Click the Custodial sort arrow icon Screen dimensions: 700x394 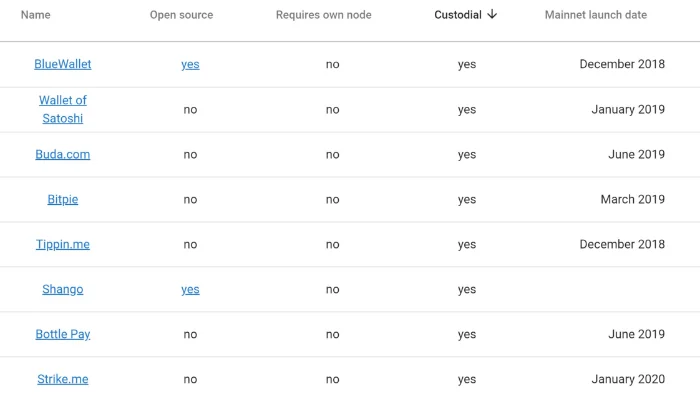click(492, 14)
